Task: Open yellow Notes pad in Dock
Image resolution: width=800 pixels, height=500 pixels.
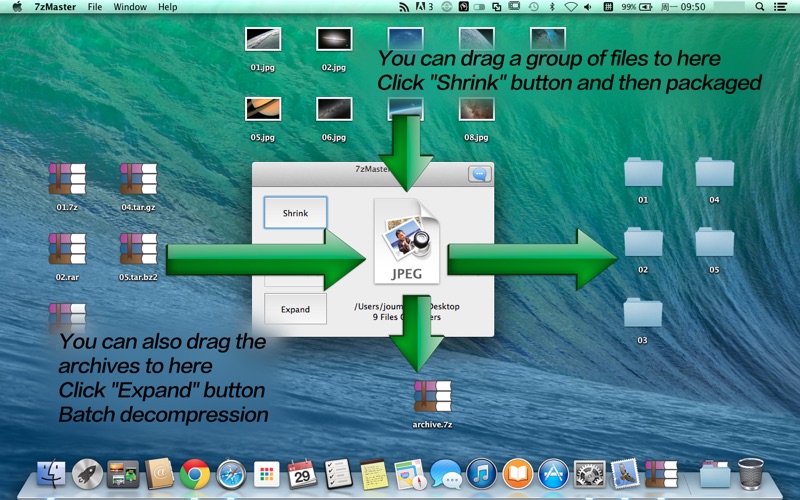Action: [x=374, y=474]
